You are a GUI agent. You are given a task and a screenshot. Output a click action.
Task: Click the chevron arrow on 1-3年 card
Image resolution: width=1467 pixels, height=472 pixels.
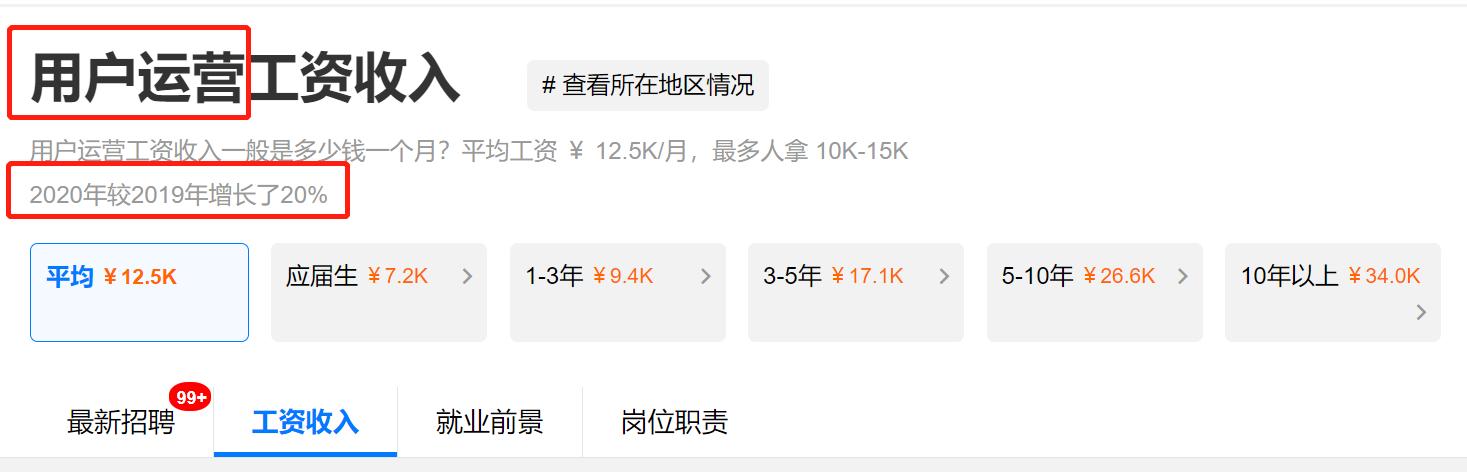pos(705,277)
